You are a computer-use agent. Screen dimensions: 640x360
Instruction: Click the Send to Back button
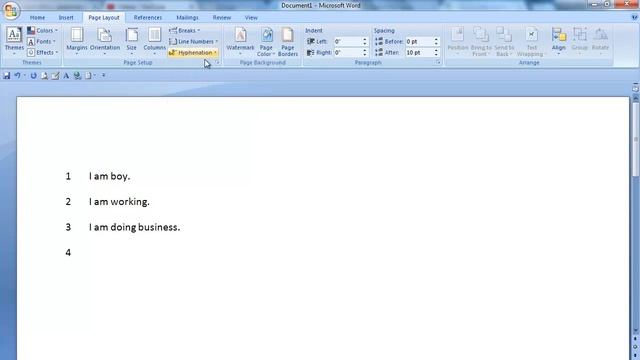coord(504,41)
